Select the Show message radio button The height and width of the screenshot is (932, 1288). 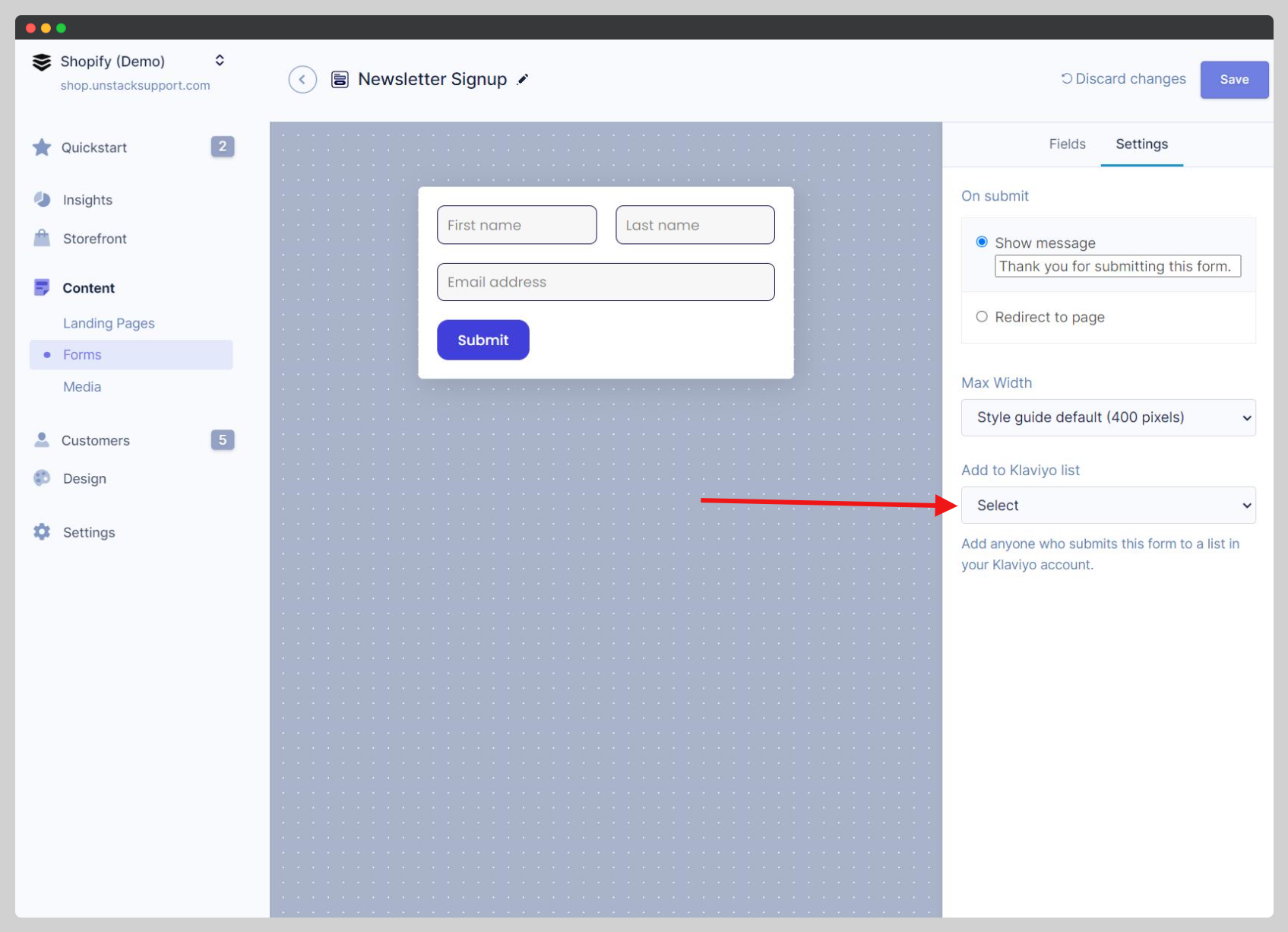click(982, 242)
